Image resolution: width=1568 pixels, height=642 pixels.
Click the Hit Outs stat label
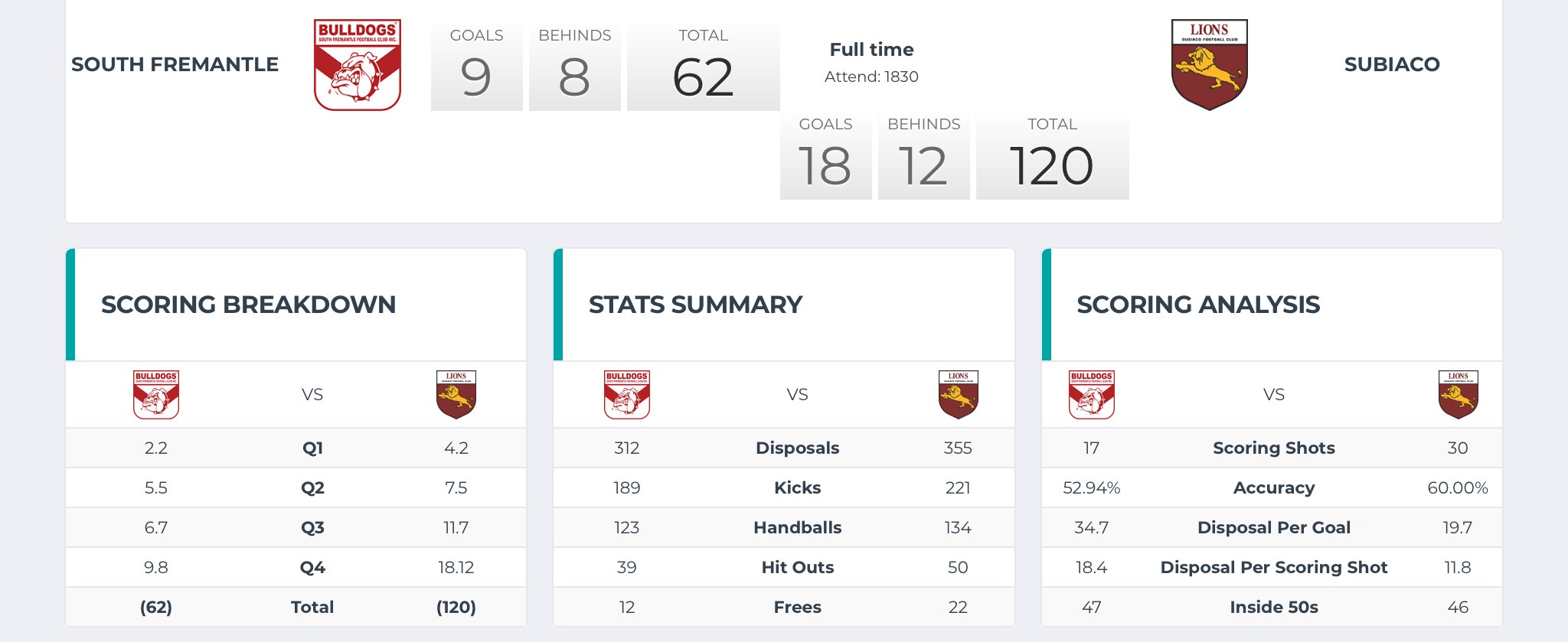[797, 568]
